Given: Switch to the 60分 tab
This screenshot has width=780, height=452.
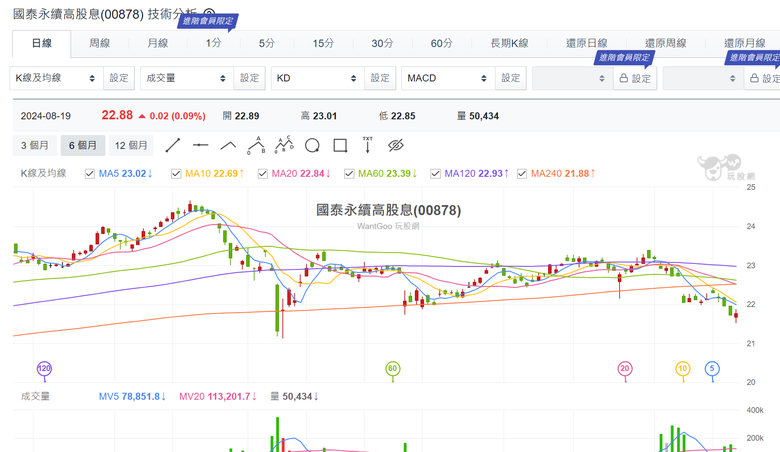Looking at the screenshot, I should (x=441, y=44).
